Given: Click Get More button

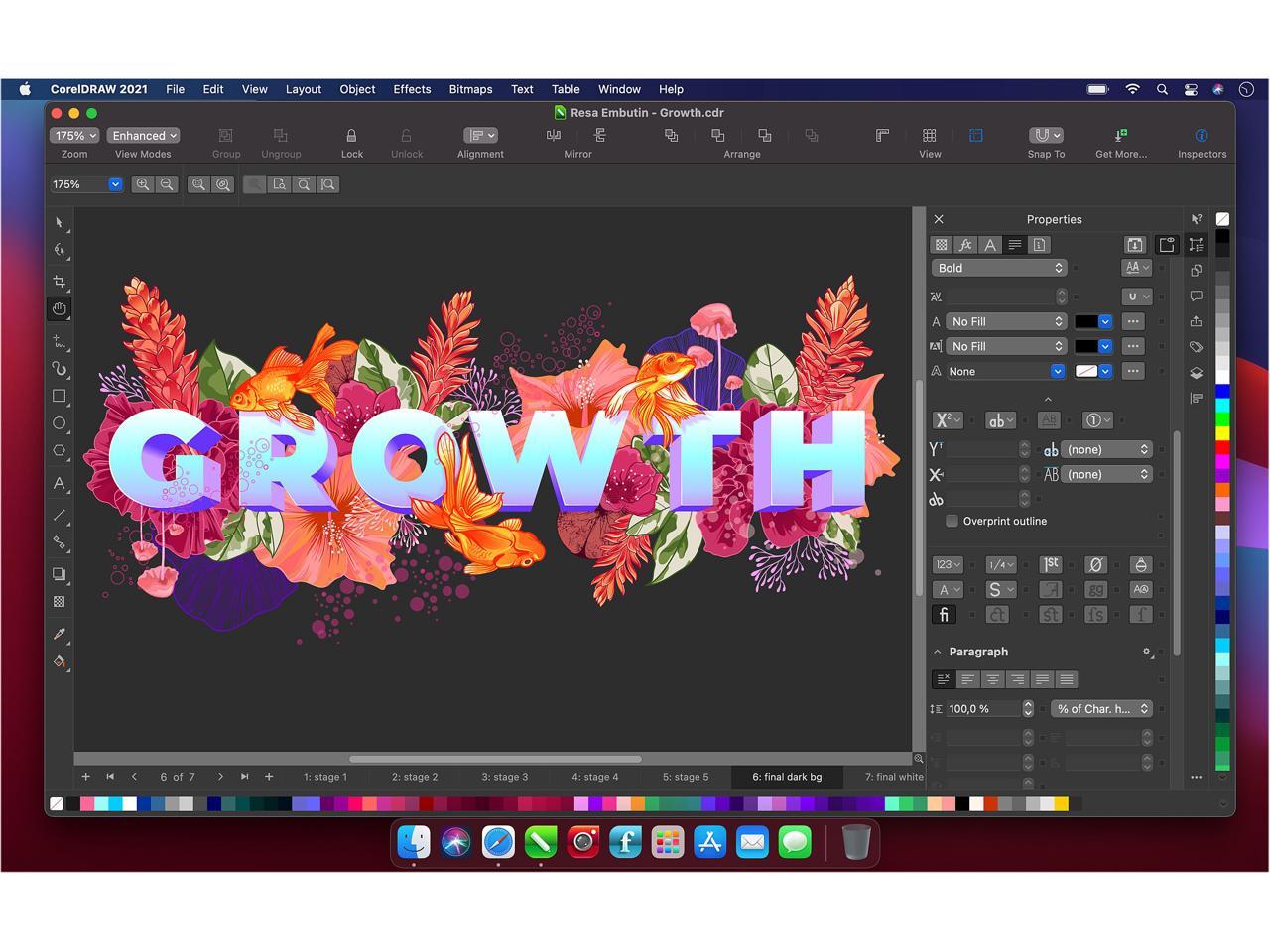Looking at the screenshot, I should click(1120, 136).
